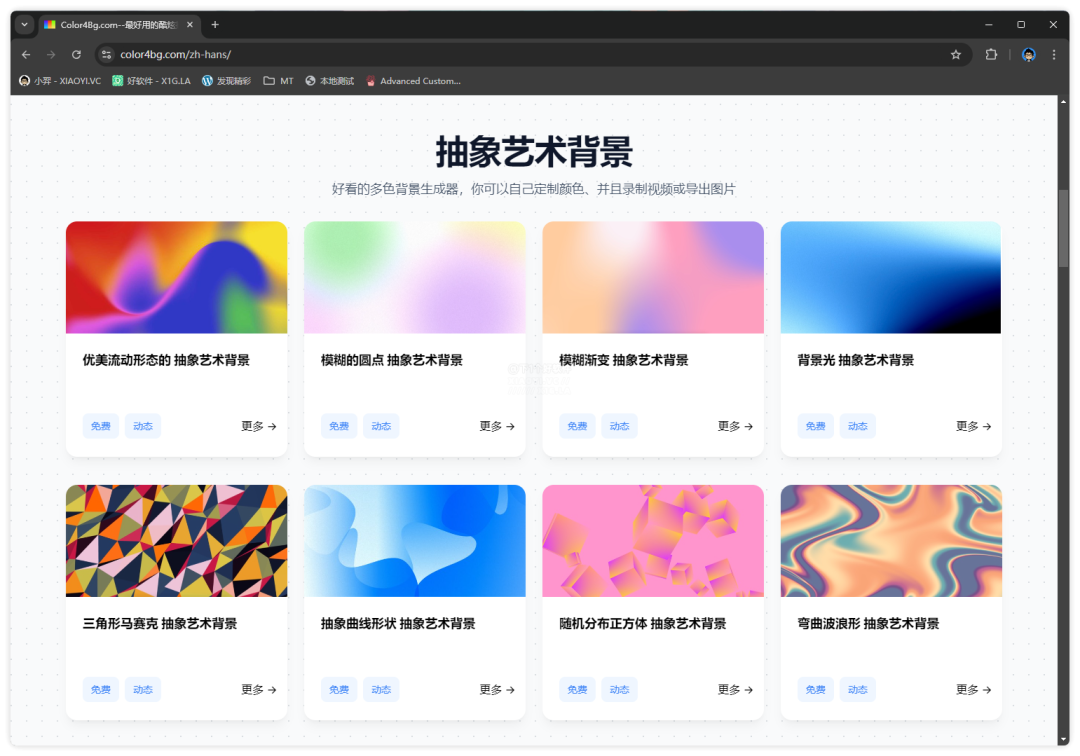Follow the 更多 link on 模糊的圆点 card
The image size is (1080, 756).
click(497, 425)
